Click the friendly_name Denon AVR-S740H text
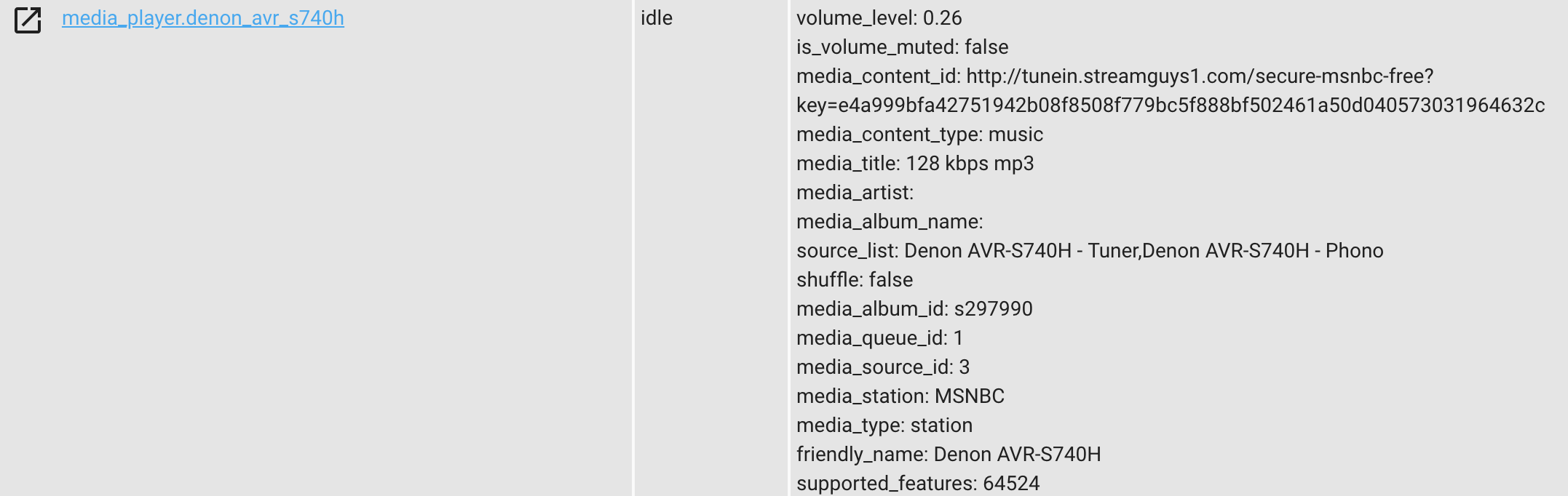The image size is (1568, 496). tap(948, 454)
